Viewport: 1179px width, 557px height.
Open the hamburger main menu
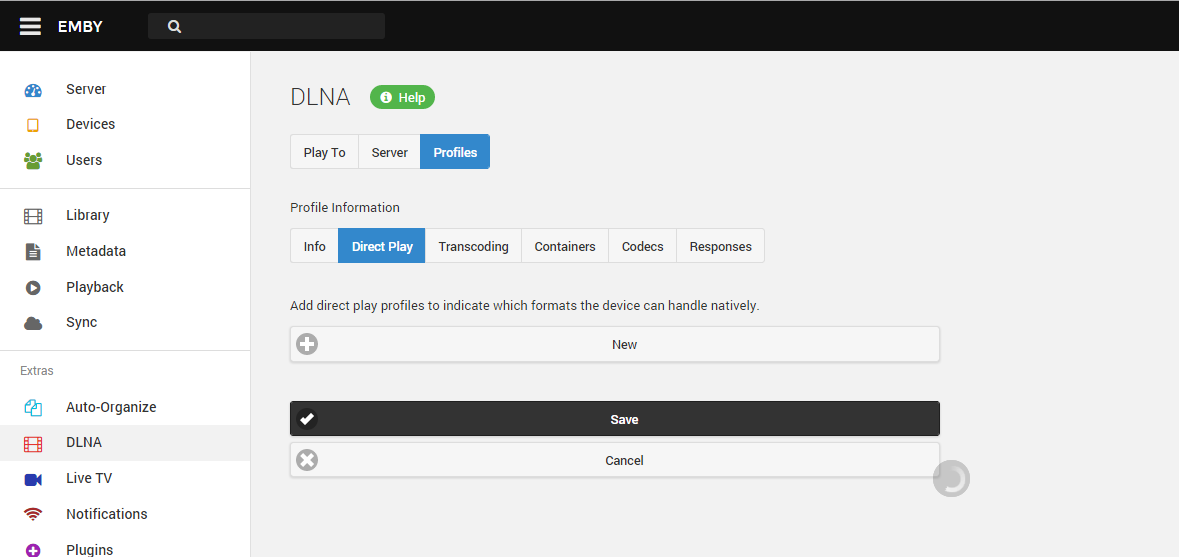[30, 26]
